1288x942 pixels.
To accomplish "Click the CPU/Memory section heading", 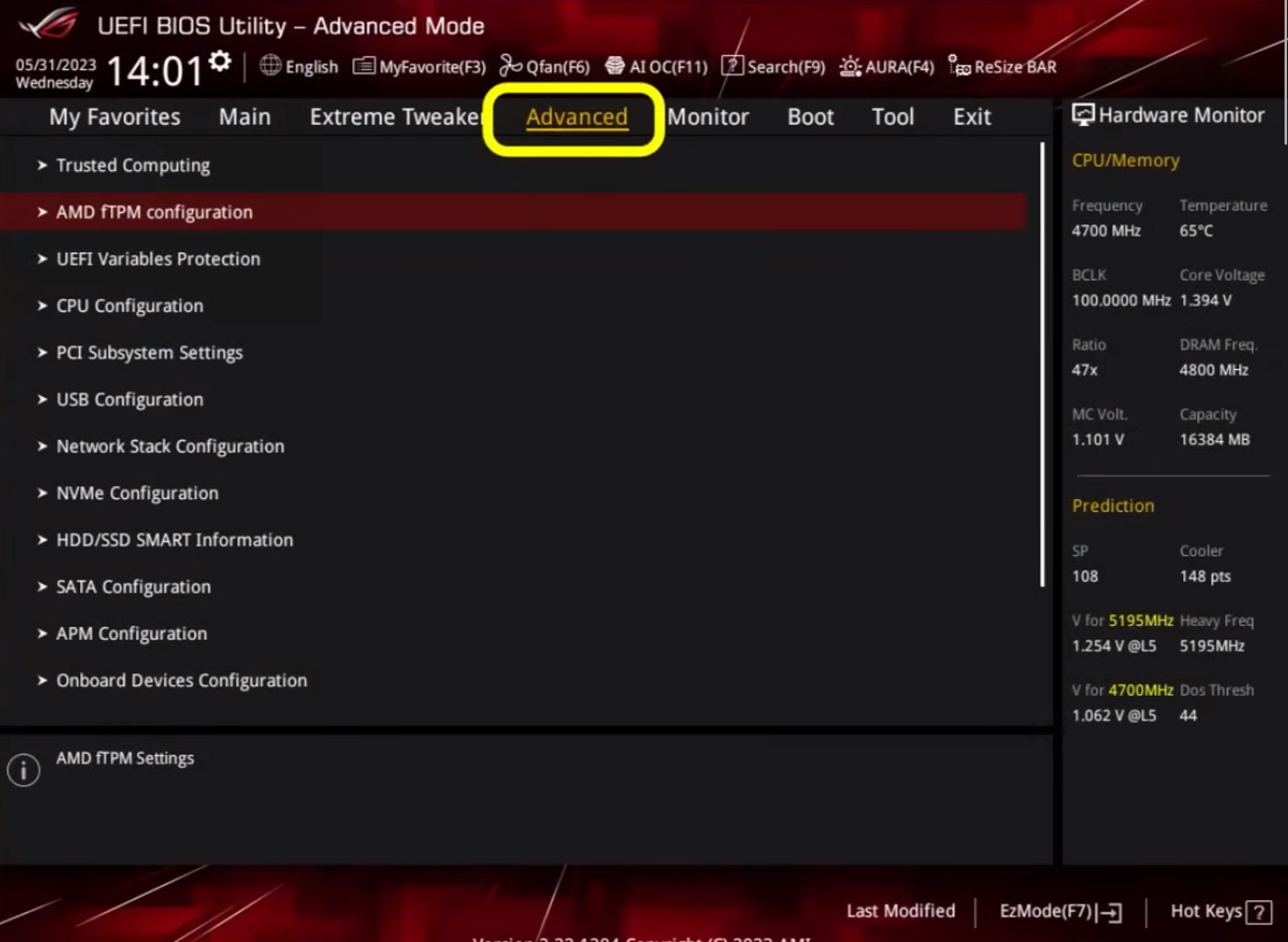I will 1126,160.
